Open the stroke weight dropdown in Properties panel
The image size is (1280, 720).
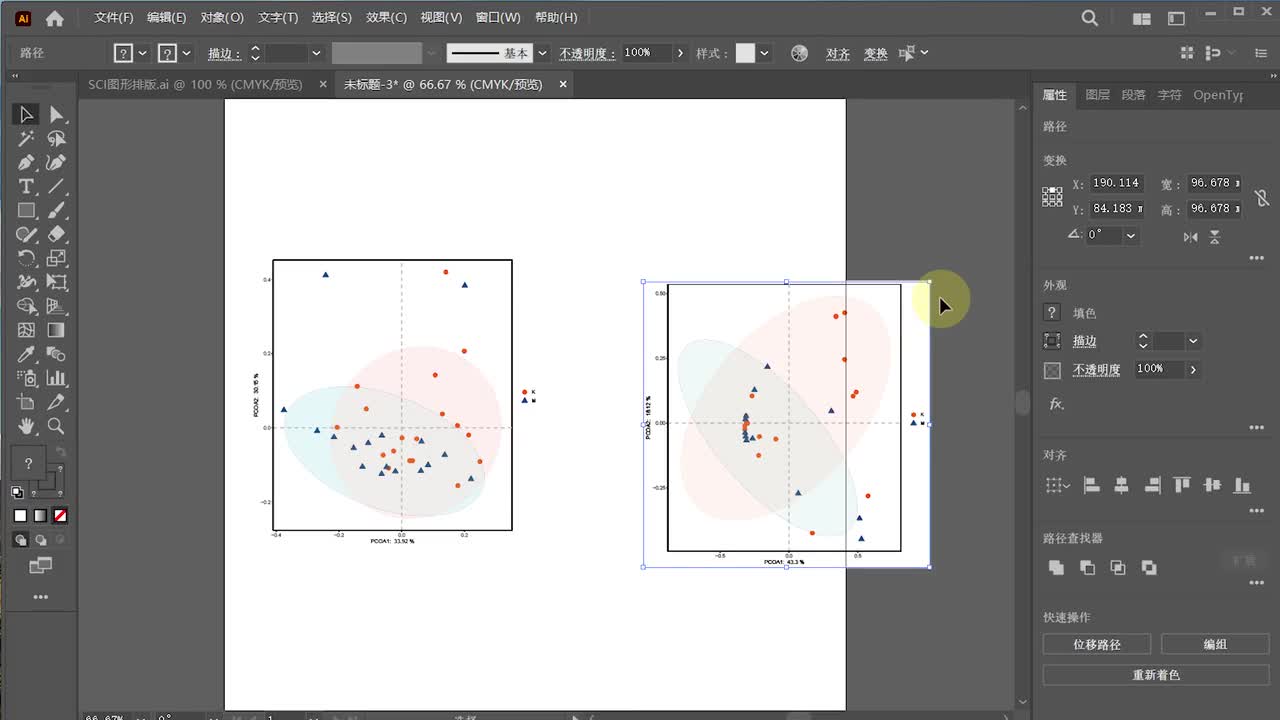(1193, 342)
